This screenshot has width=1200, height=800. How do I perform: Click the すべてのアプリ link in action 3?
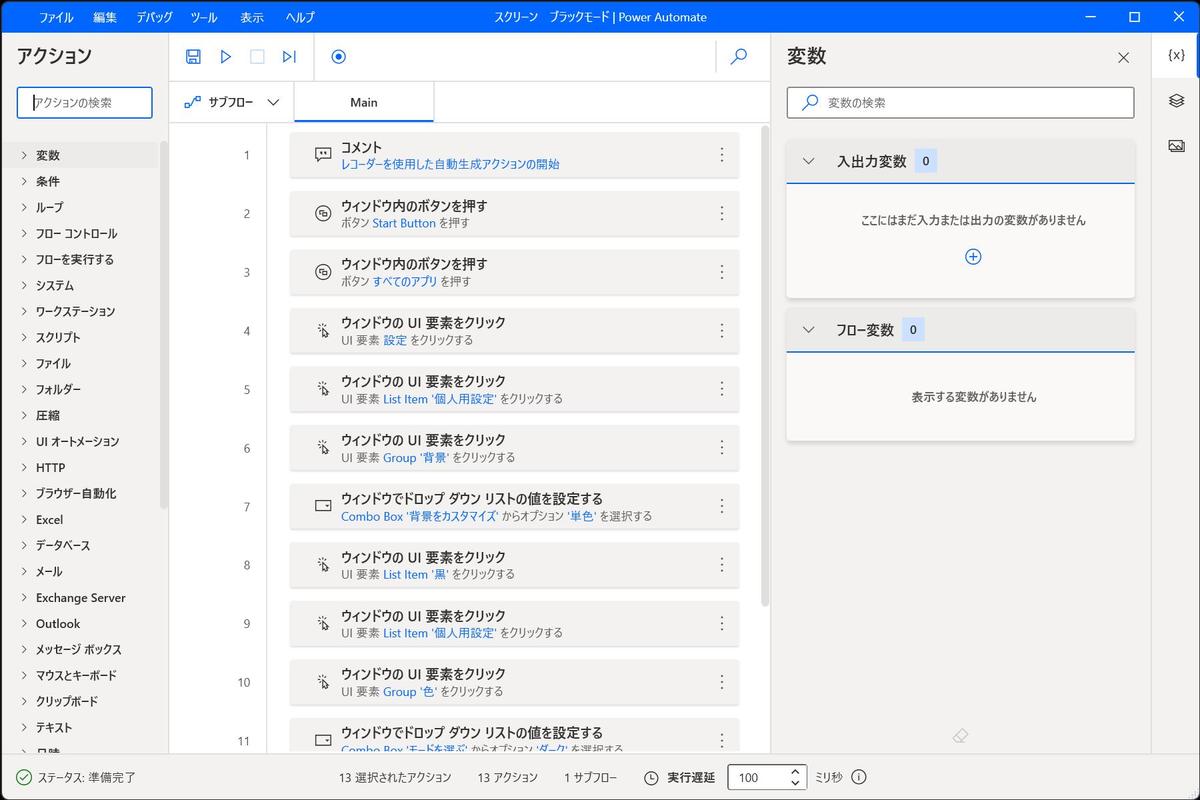405,282
